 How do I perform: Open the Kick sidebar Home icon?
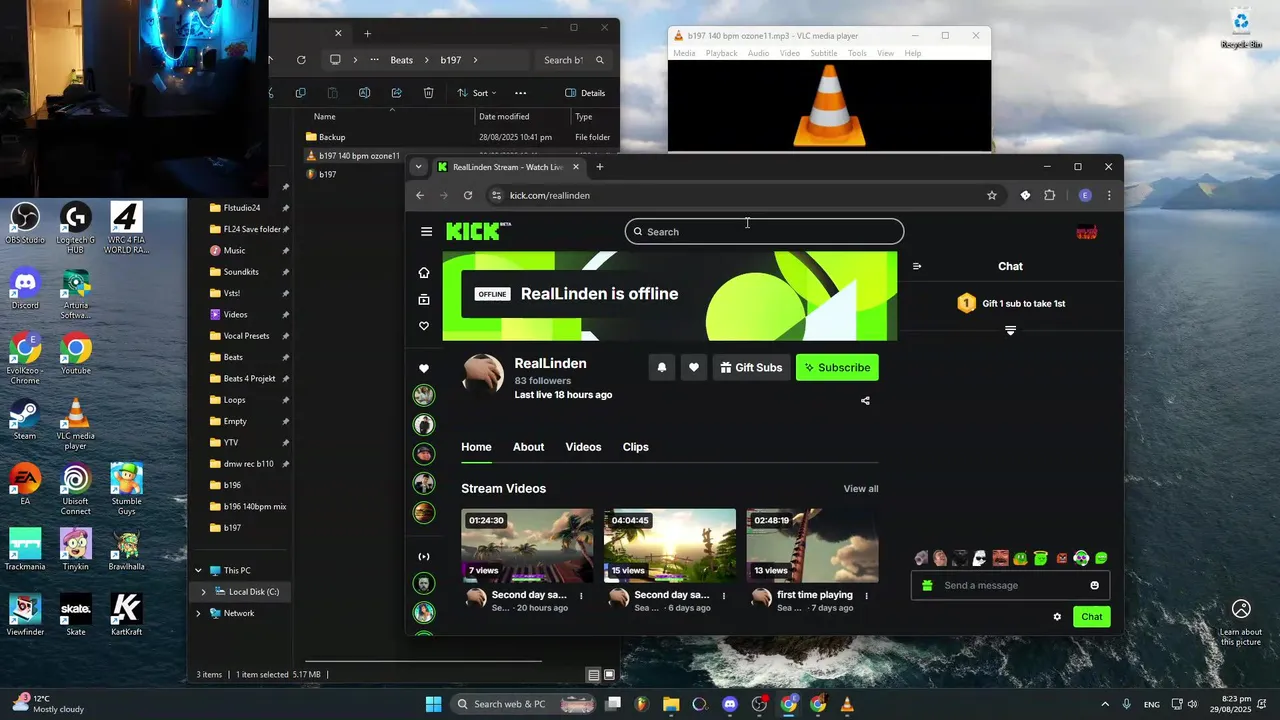(x=424, y=273)
